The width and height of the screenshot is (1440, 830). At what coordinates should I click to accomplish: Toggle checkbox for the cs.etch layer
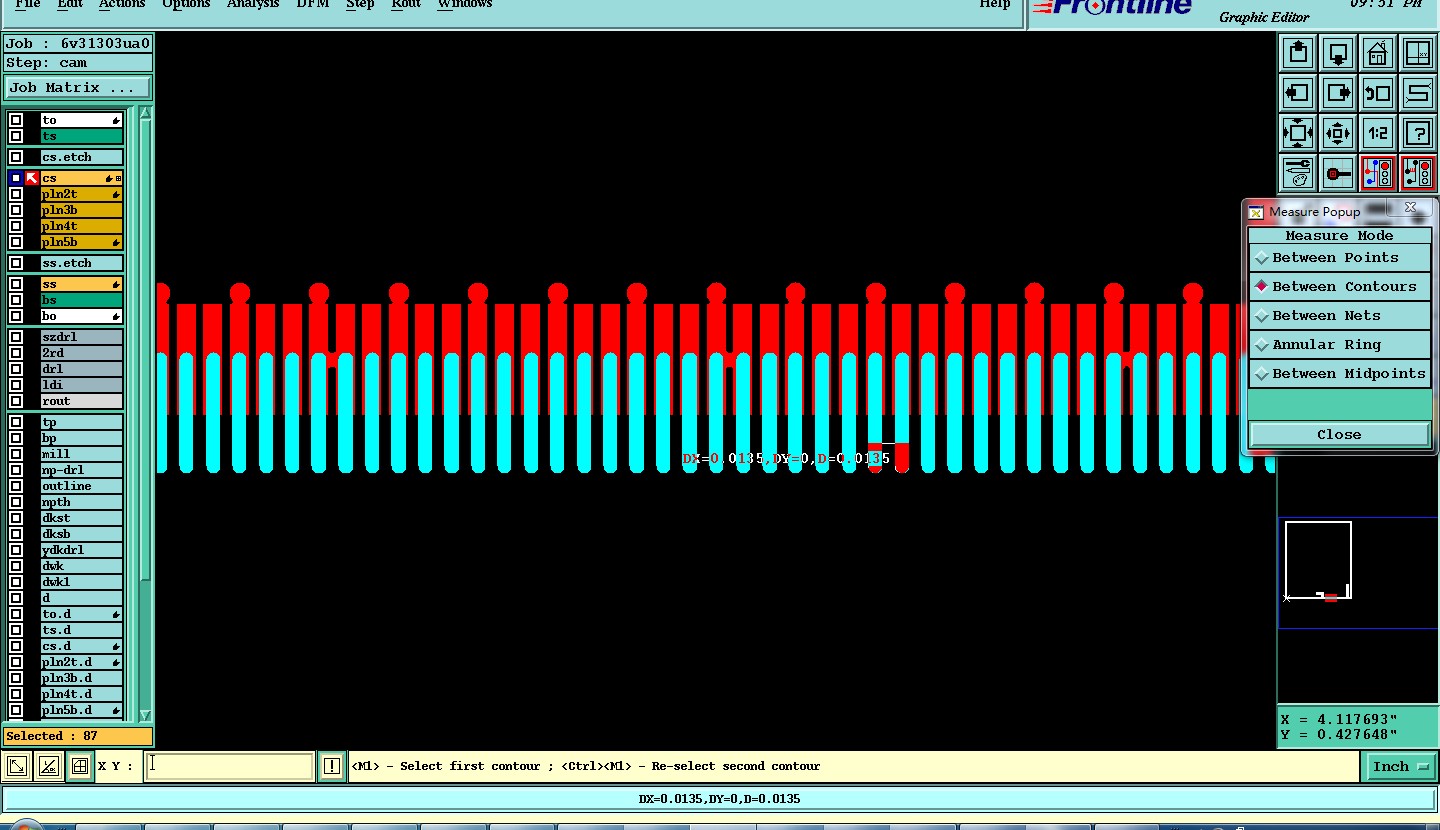pos(16,157)
